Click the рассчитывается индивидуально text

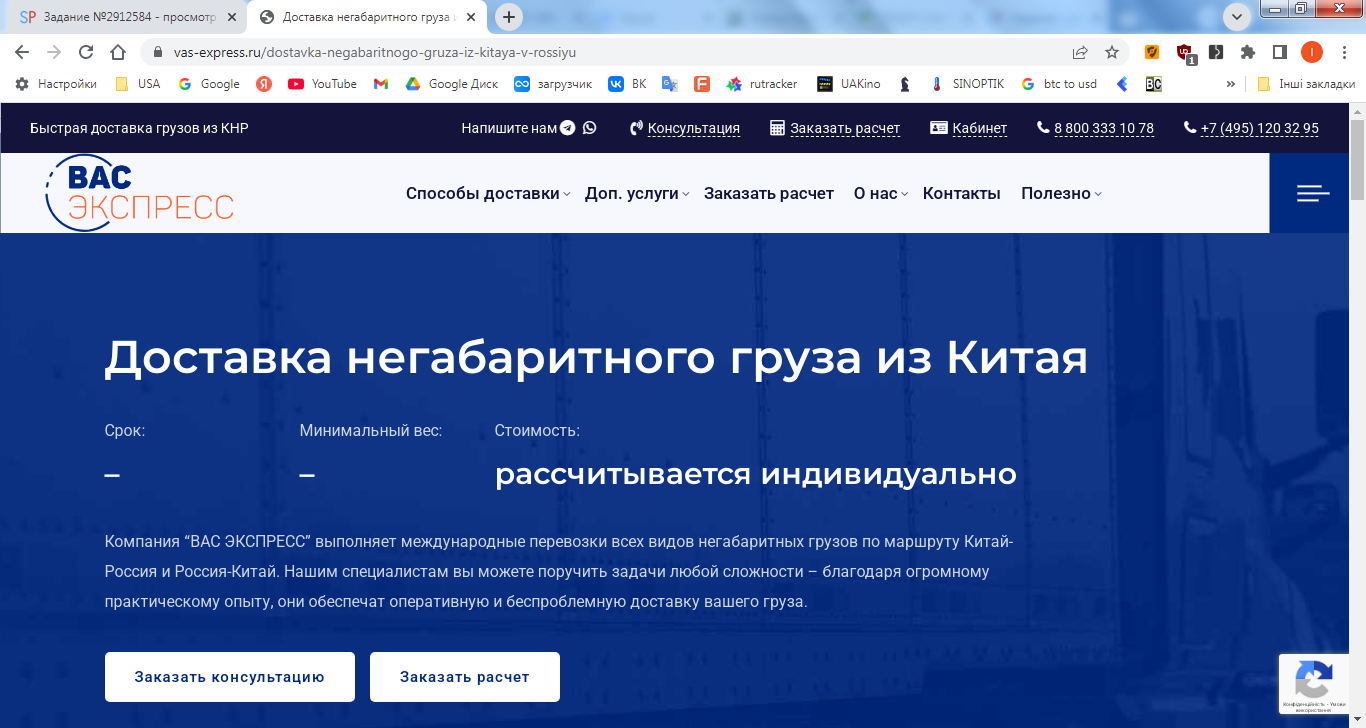coord(756,473)
